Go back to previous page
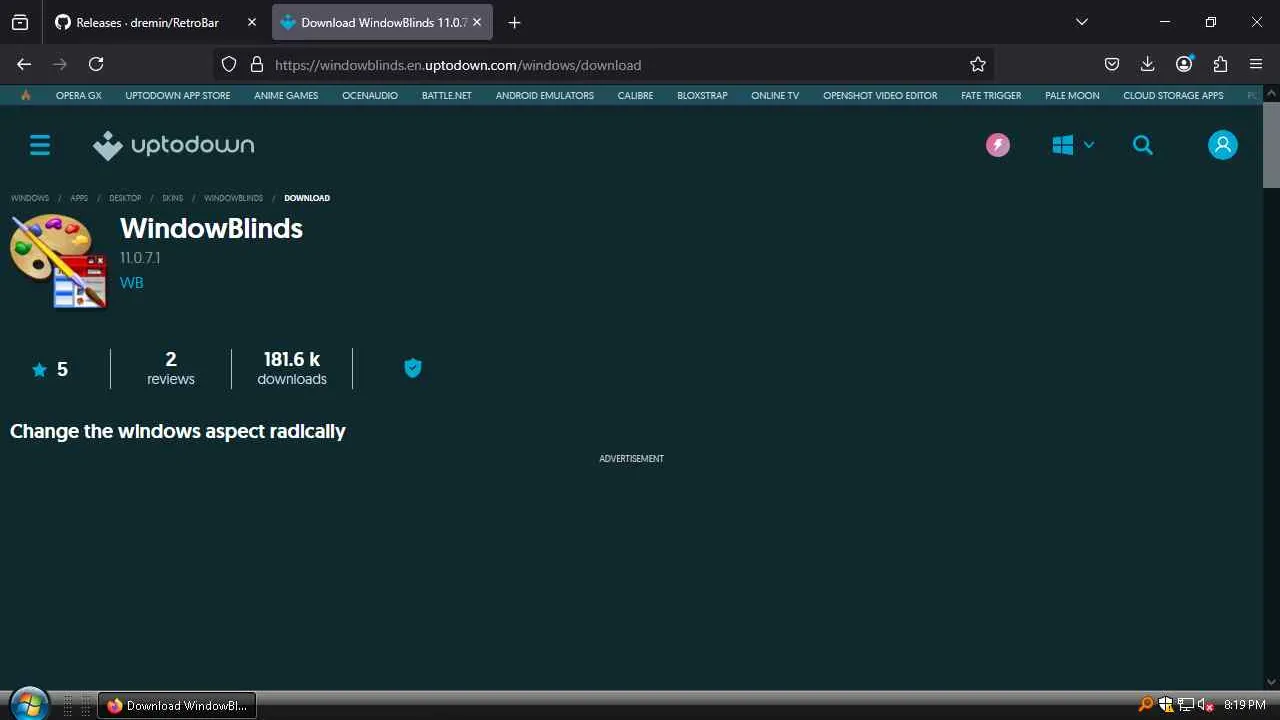This screenshot has height=720, width=1280. 24,64
